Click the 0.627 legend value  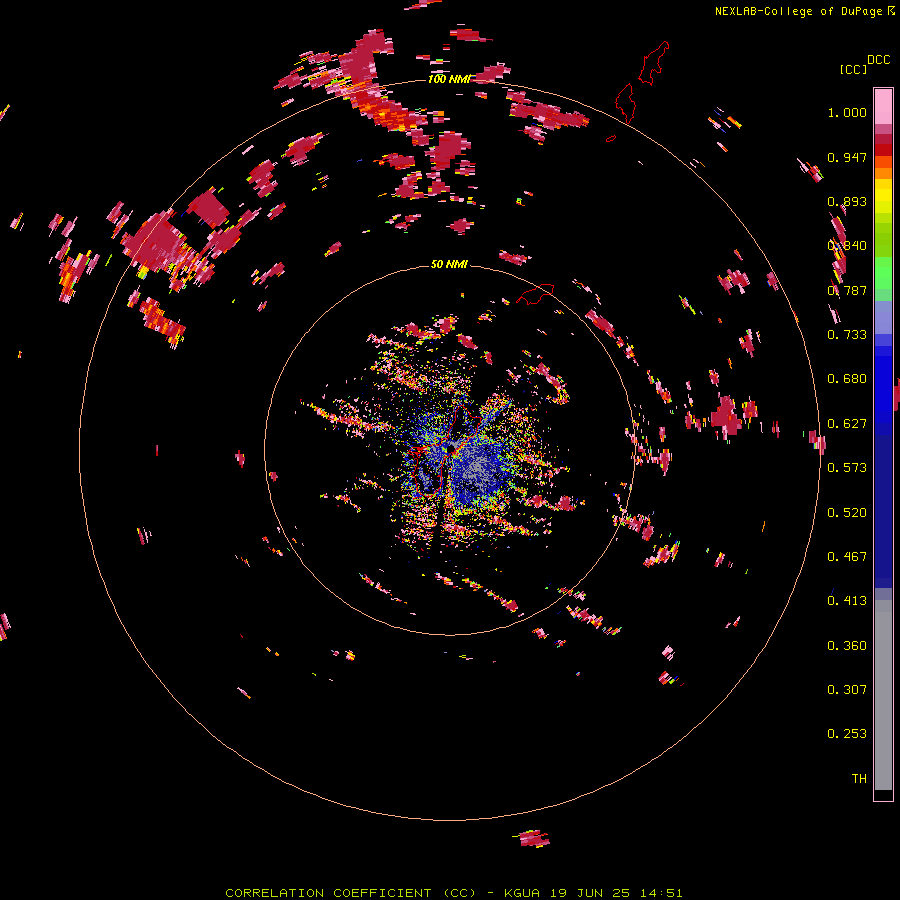point(847,424)
